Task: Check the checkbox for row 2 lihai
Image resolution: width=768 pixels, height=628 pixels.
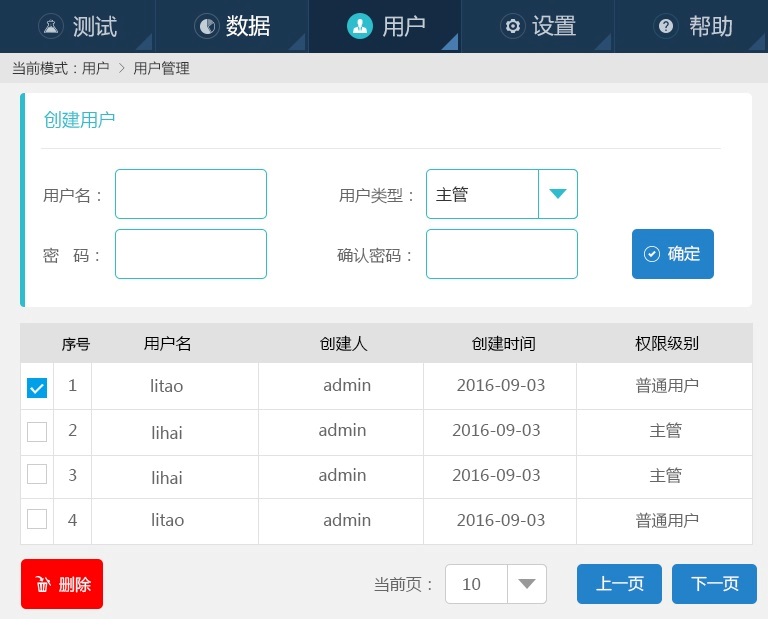Action: coord(37,432)
